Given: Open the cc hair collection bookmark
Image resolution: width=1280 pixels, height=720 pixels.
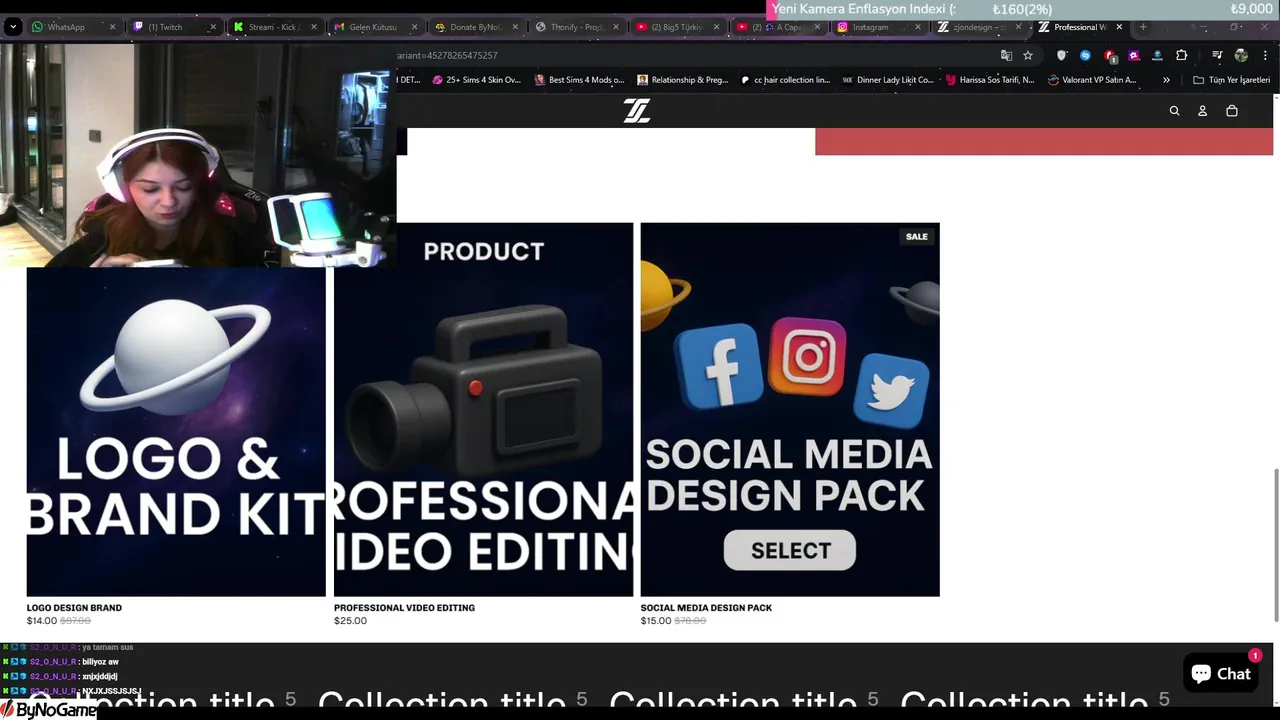Looking at the screenshot, I should point(785,80).
